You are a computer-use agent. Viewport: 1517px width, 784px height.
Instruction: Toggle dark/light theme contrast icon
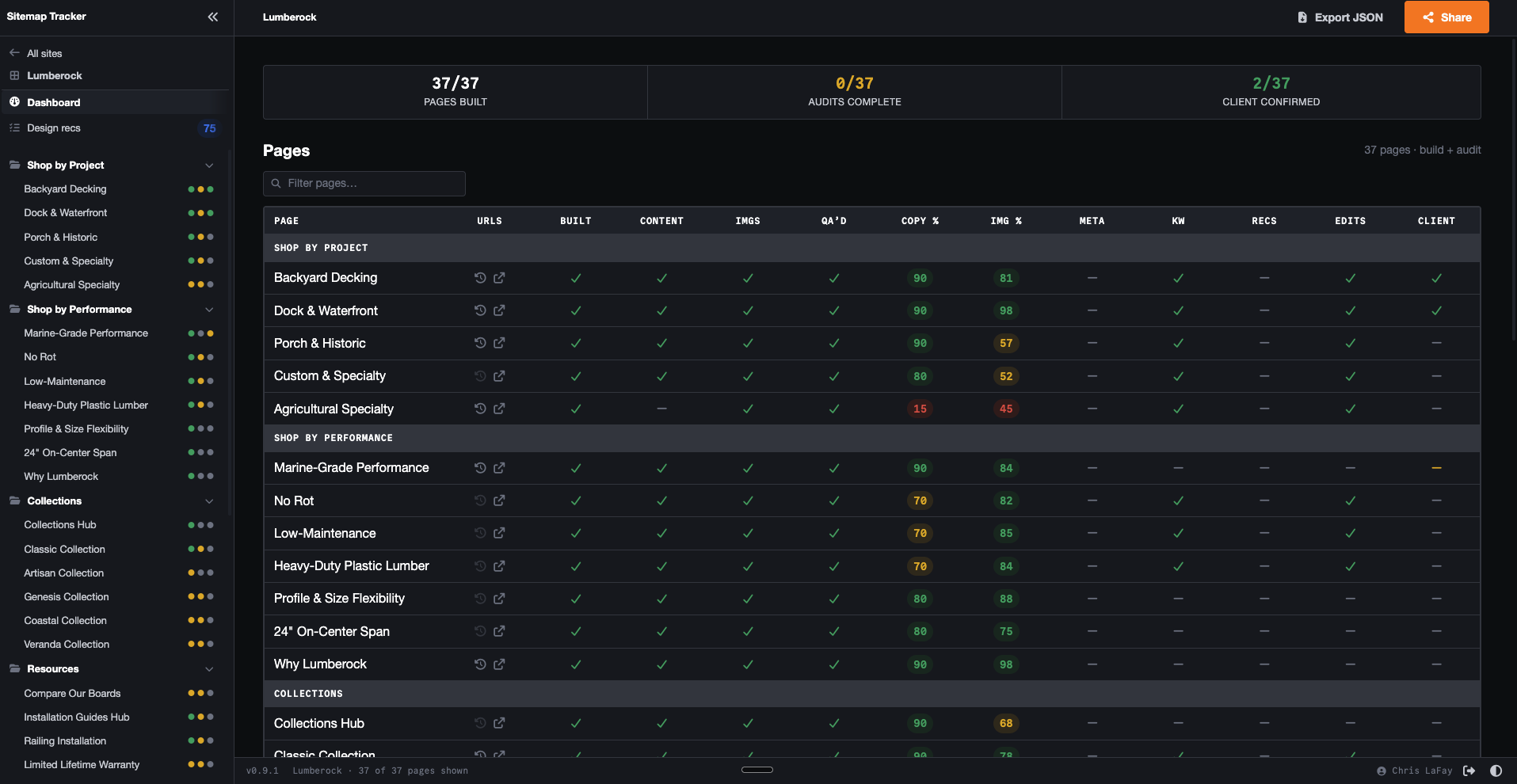coord(1496,771)
